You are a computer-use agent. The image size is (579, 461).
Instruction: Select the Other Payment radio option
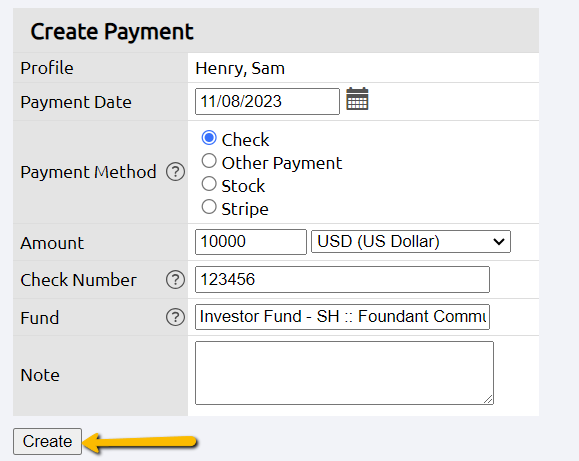click(x=209, y=161)
